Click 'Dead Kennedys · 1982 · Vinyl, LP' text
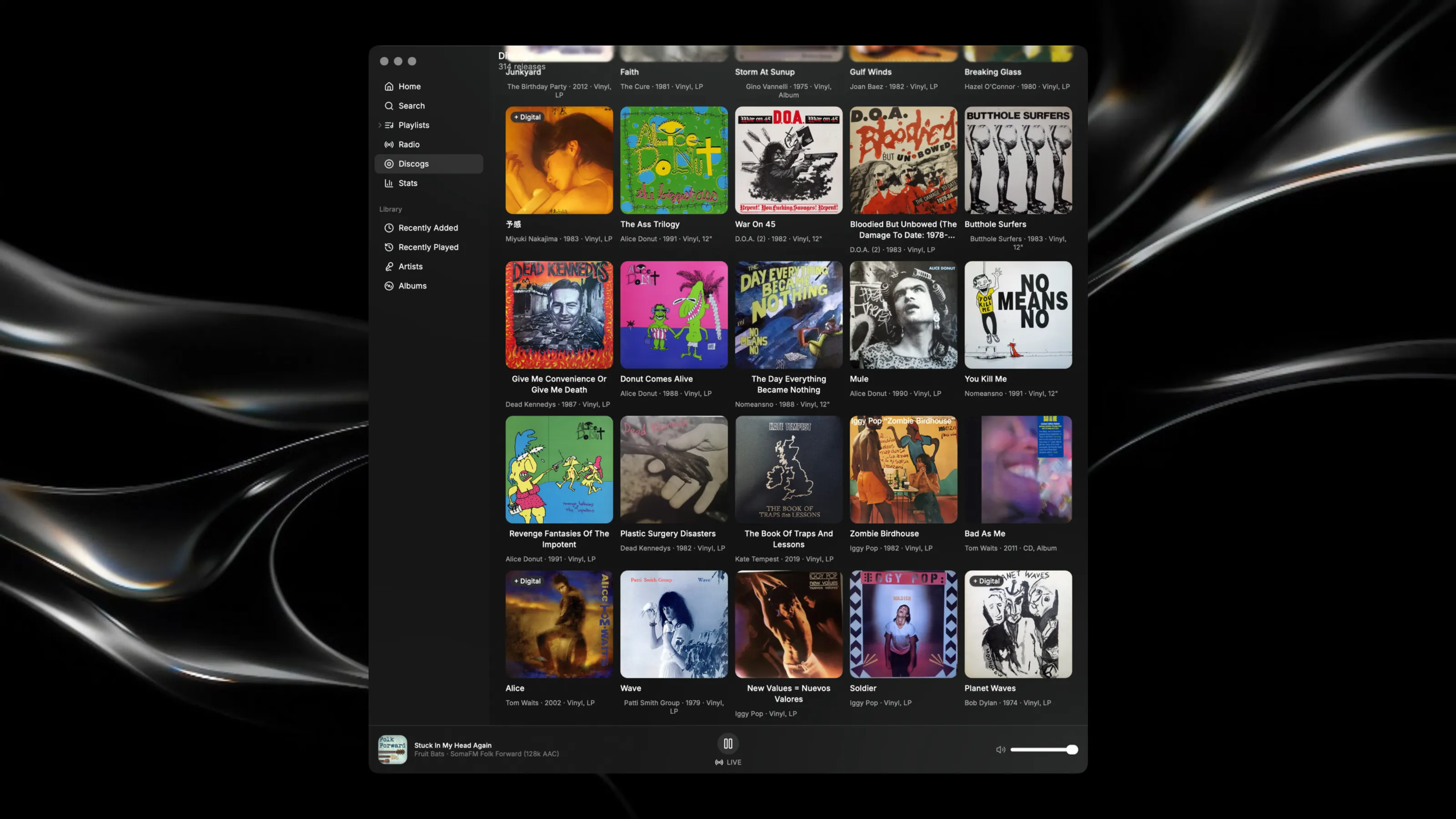This screenshot has width=1456, height=819. (672, 548)
